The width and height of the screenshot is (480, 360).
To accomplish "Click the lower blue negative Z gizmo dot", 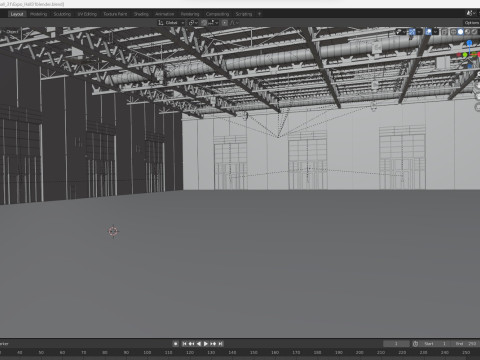I will [x=469, y=66].
